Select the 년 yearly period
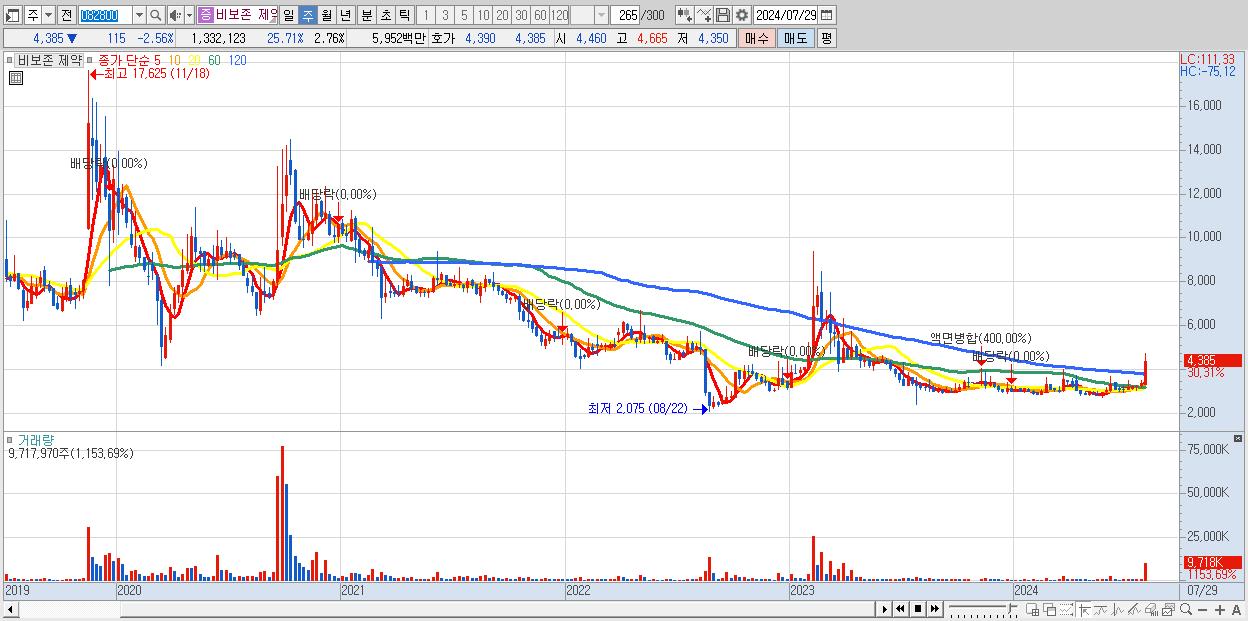1248x621 pixels. click(x=345, y=15)
